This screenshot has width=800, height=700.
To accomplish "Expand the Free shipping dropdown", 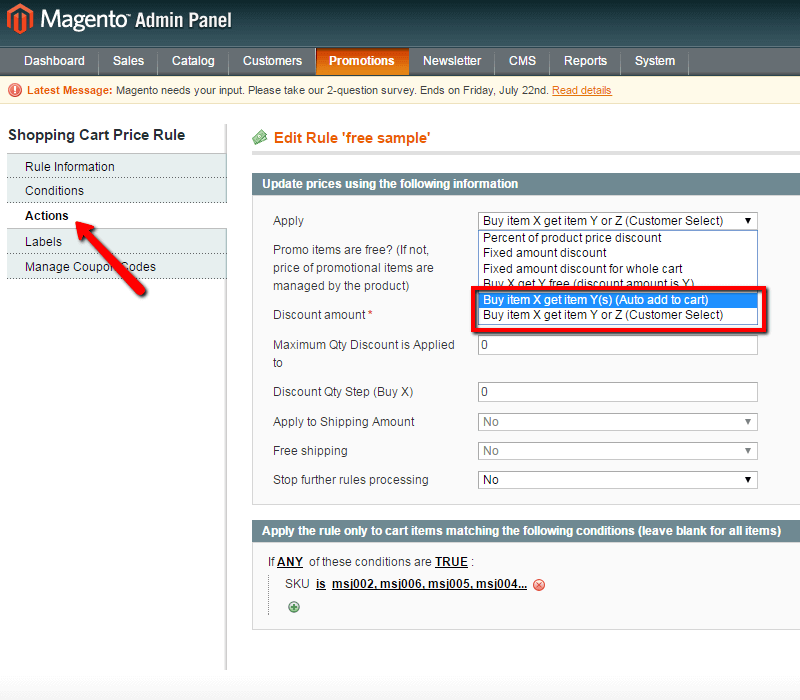I will coord(617,451).
